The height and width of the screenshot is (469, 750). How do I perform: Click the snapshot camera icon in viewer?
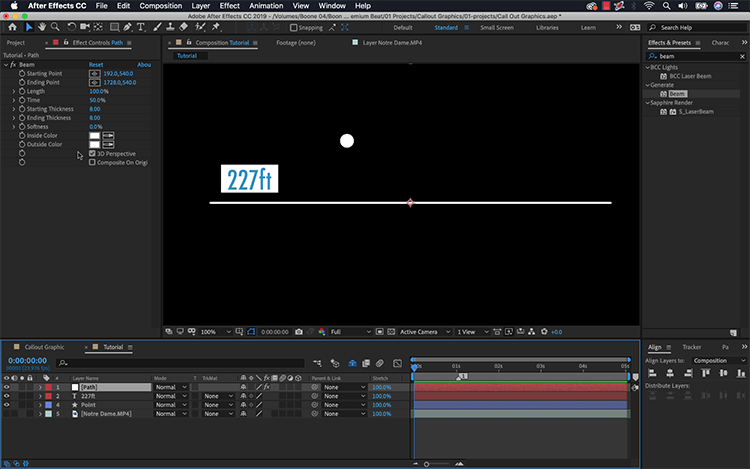click(x=299, y=332)
